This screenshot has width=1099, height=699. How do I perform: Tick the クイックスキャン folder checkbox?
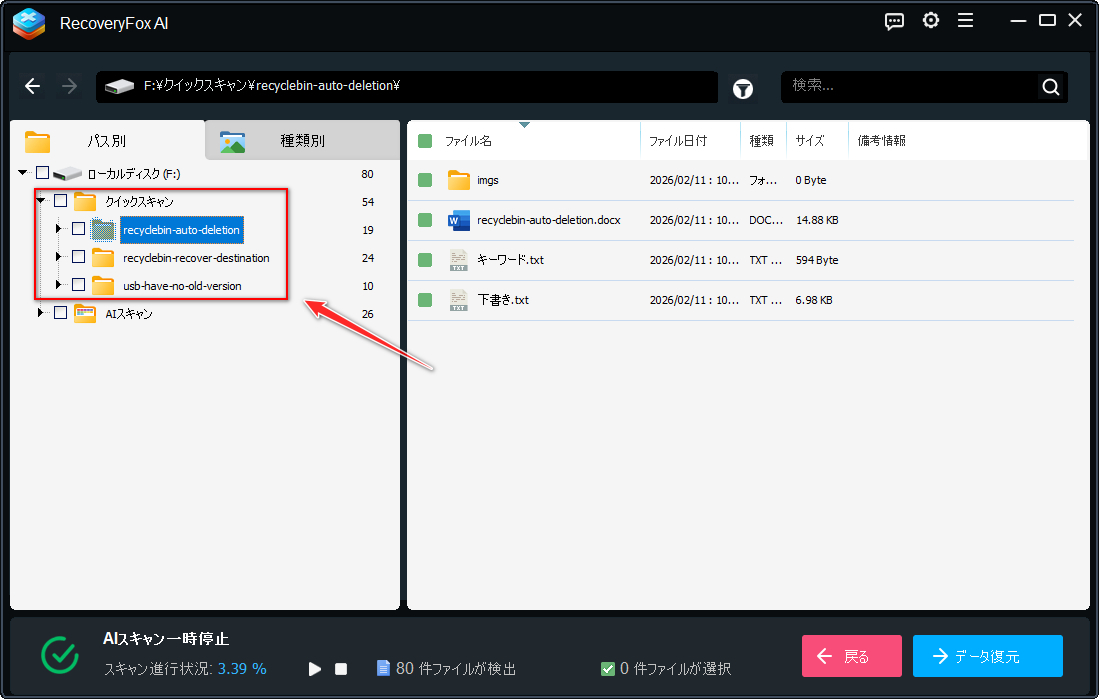[x=60, y=202]
